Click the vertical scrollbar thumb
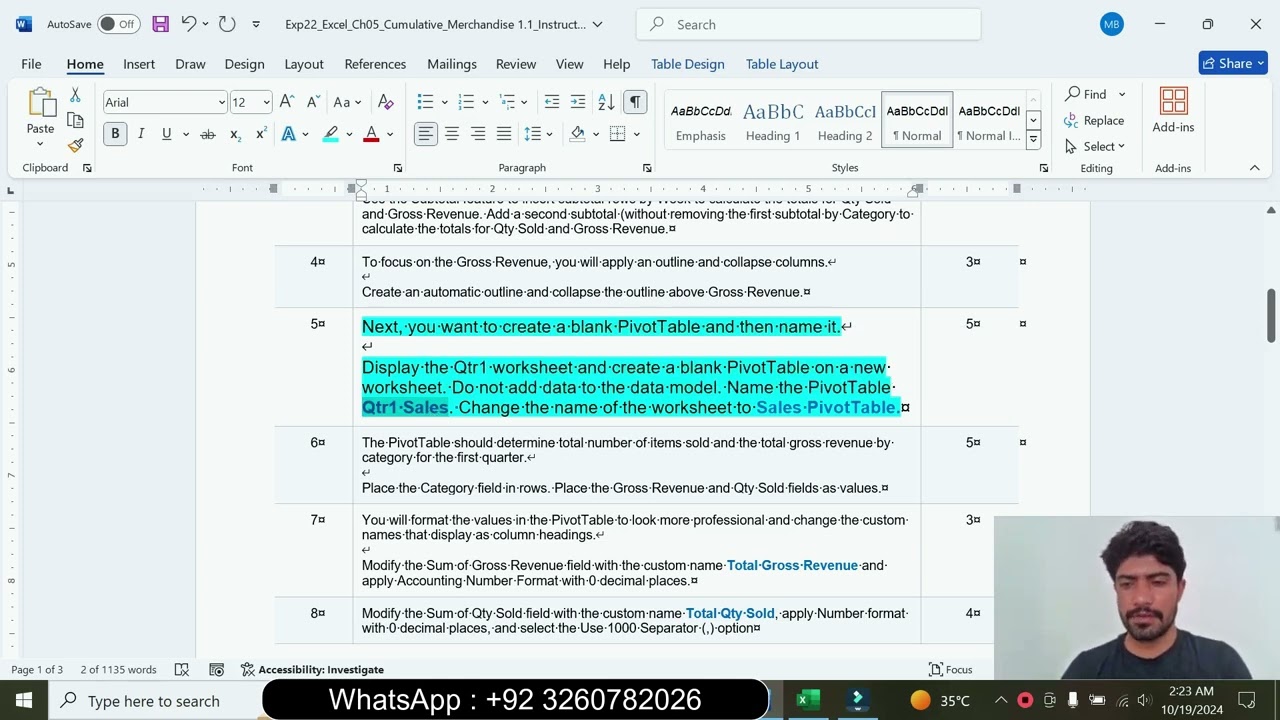Viewport: 1280px width, 720px height. tap(1271, 315)
